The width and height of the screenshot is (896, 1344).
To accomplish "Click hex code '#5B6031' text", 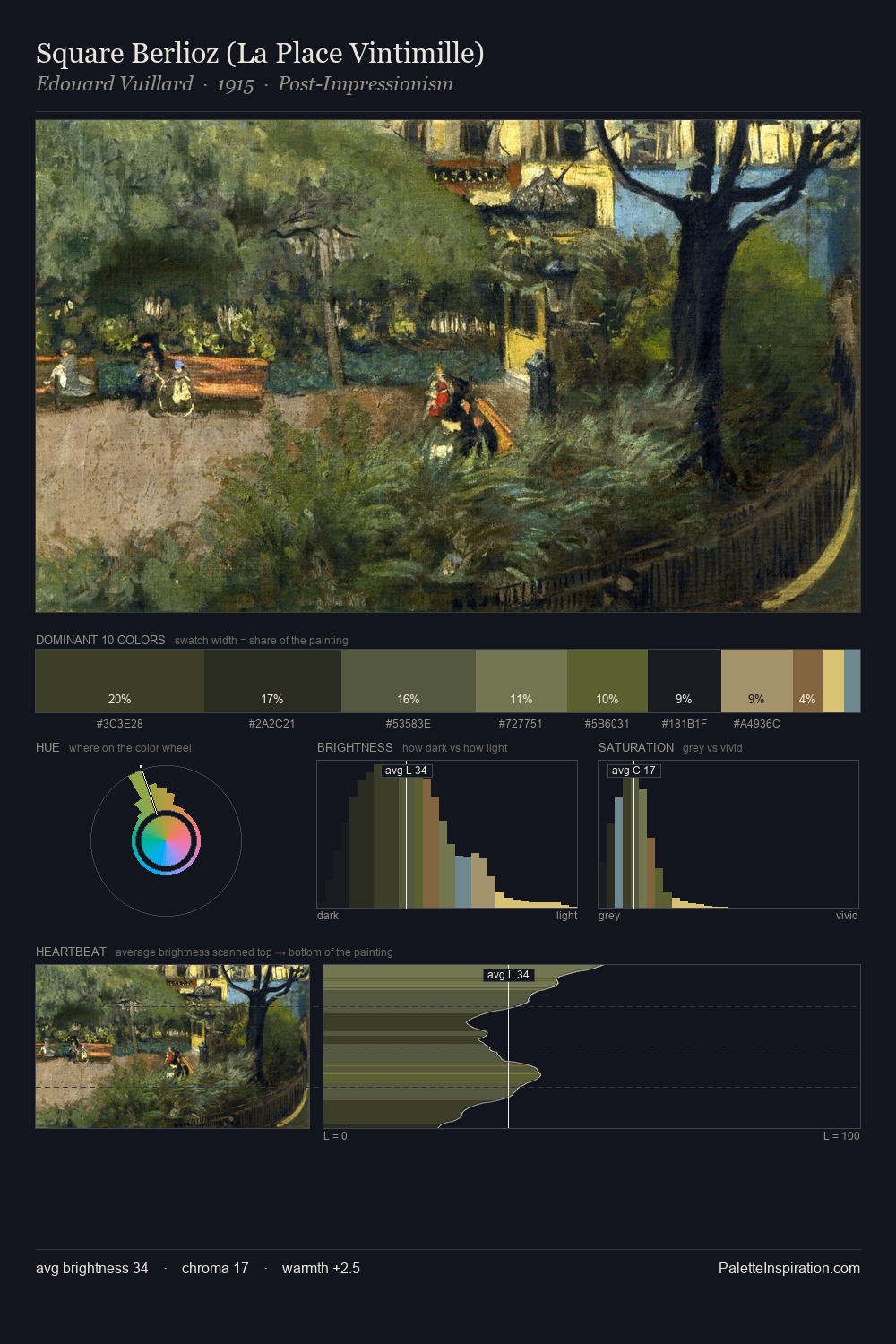I will point(607,724).
